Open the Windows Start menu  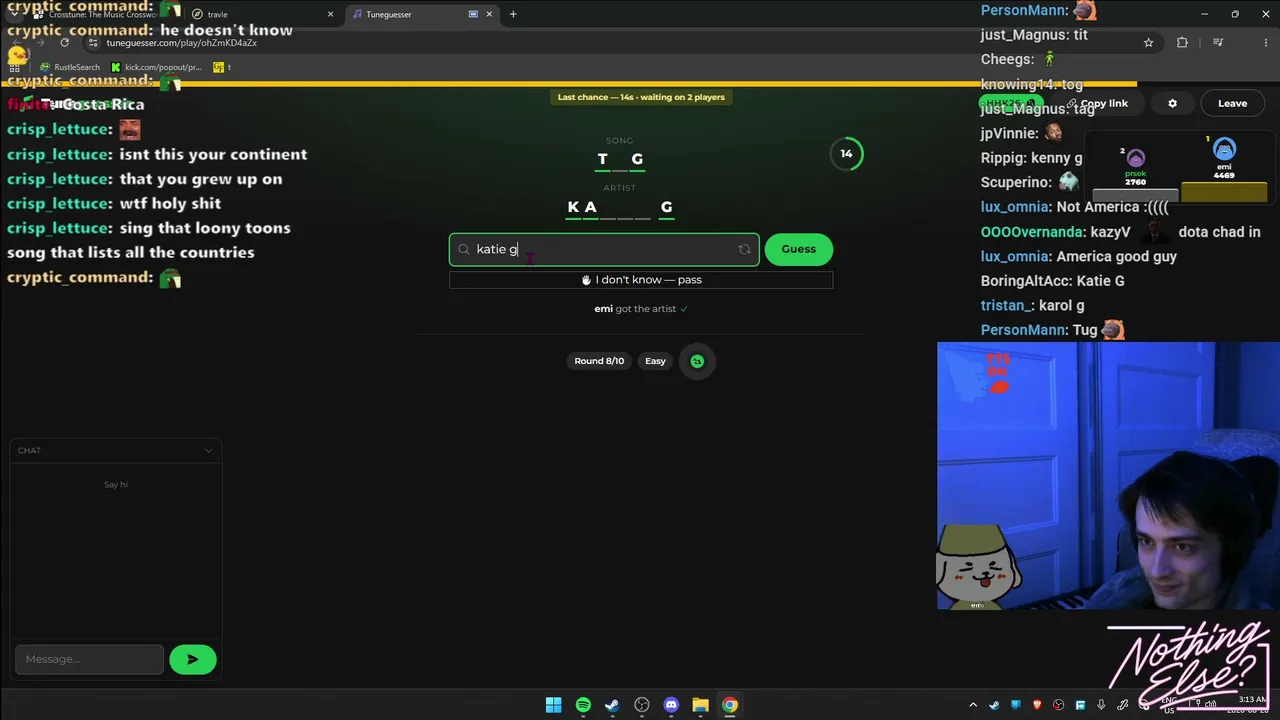point(553,705)
